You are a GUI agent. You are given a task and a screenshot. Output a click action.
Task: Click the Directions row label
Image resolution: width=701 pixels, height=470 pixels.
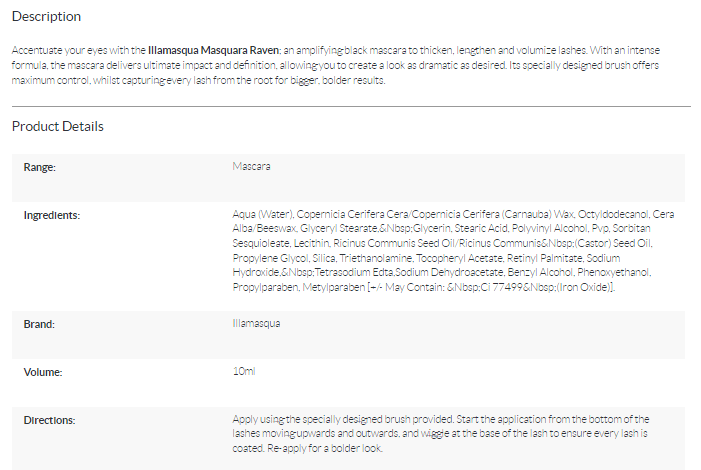49,420
